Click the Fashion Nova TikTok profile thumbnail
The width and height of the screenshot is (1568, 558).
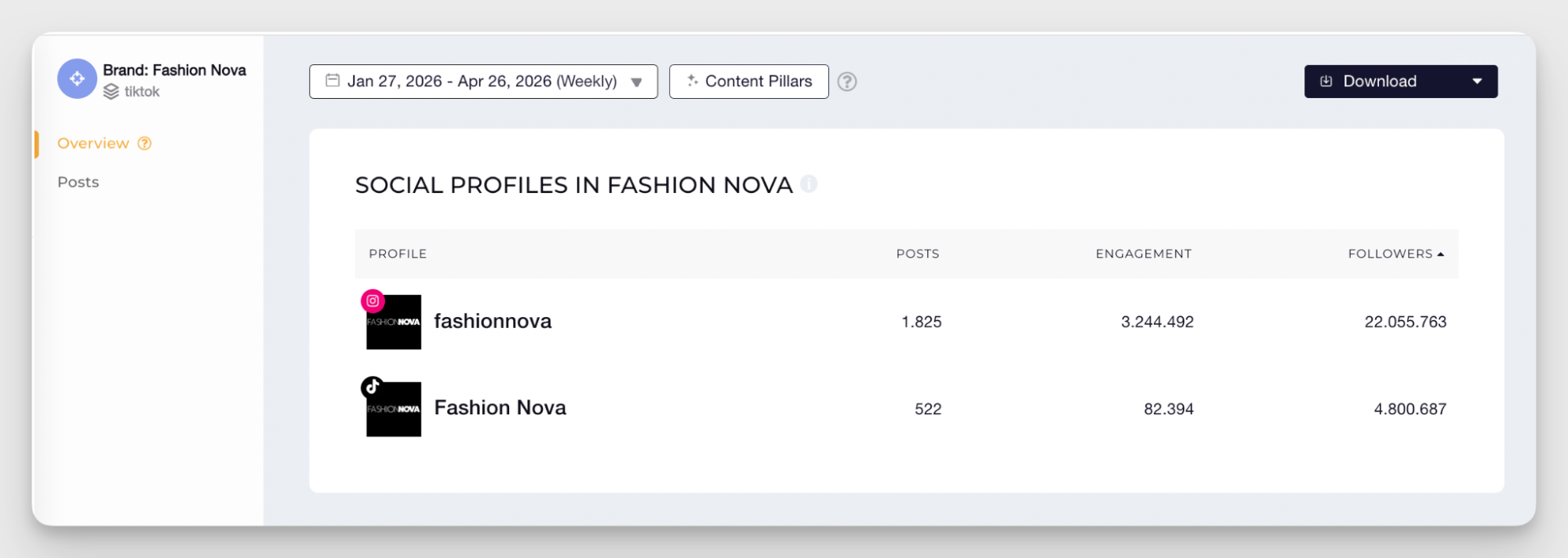point(394,409)
